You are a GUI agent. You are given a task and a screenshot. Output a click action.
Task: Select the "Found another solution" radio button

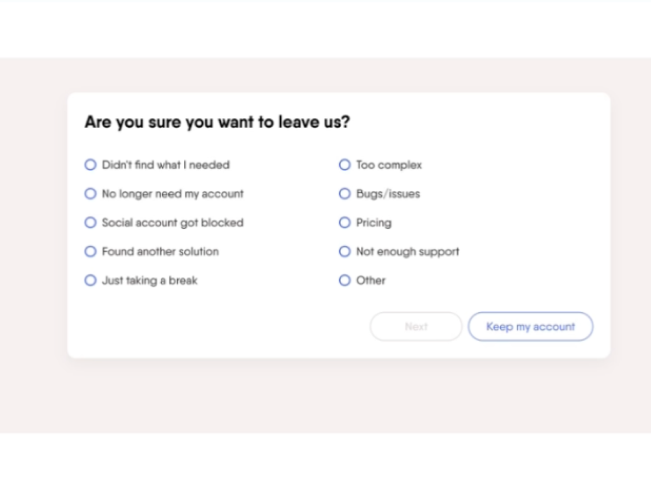click(91, 252)
